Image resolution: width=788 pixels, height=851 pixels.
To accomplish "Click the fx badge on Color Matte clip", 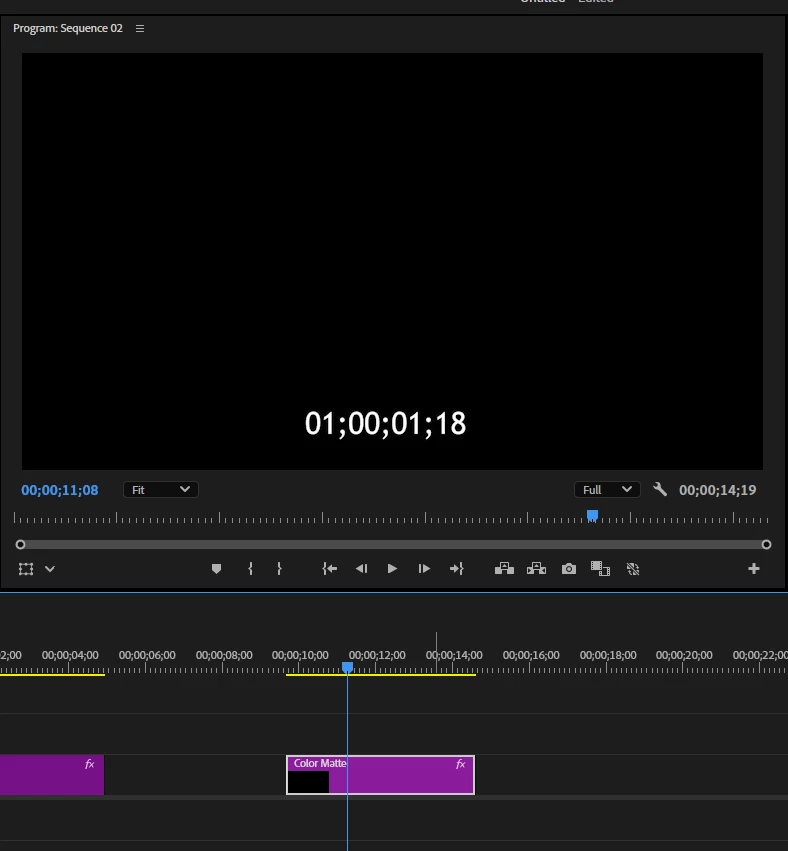I will click(461, 764).
